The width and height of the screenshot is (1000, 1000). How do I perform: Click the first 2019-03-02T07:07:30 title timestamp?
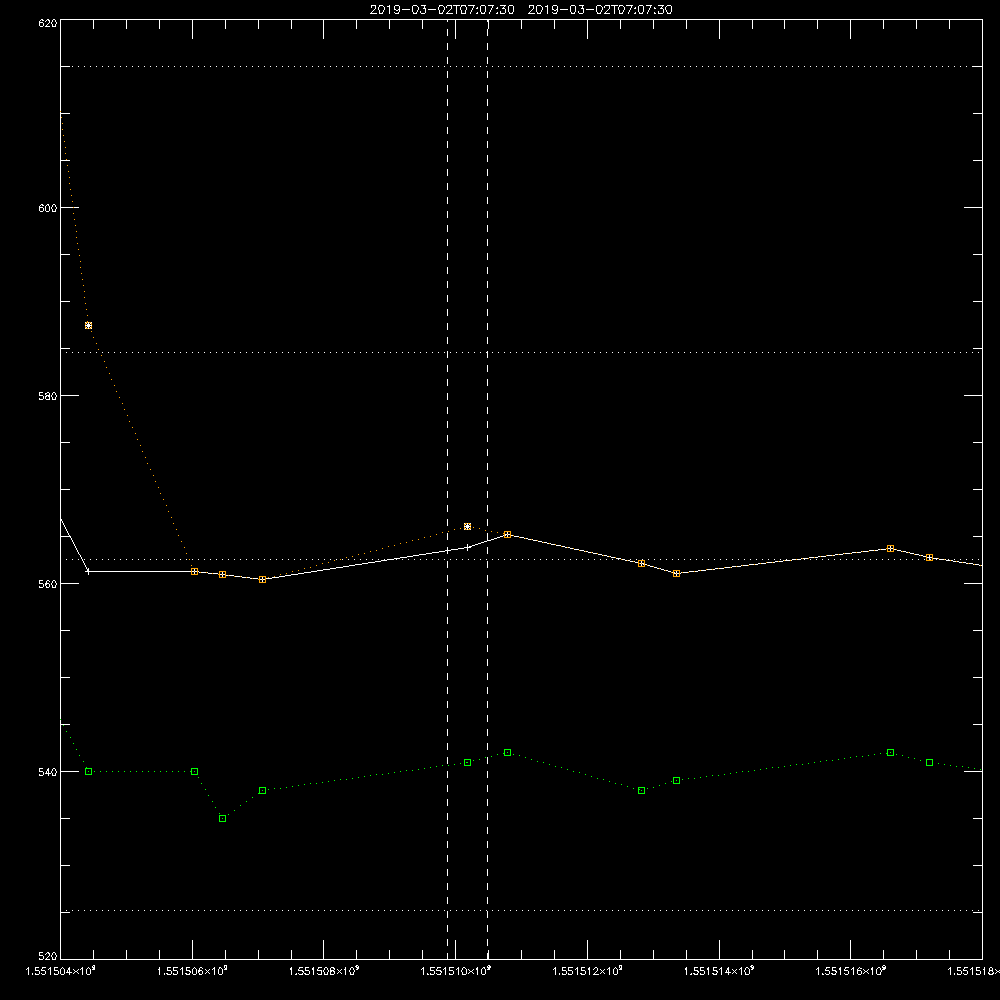coord(442,10)
